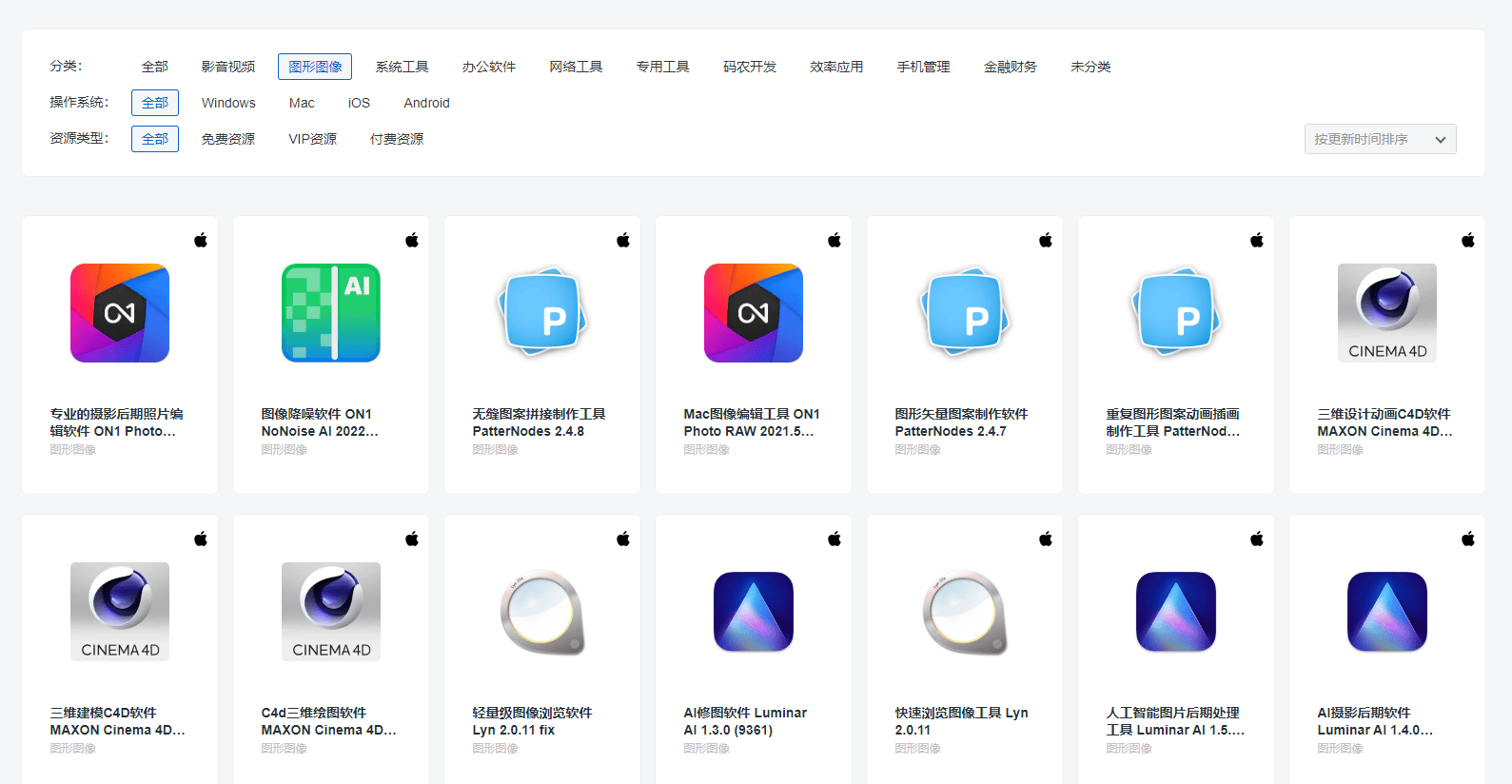Switch to the 效率应用 category
Screen dimensions: 1512x784
836,67
